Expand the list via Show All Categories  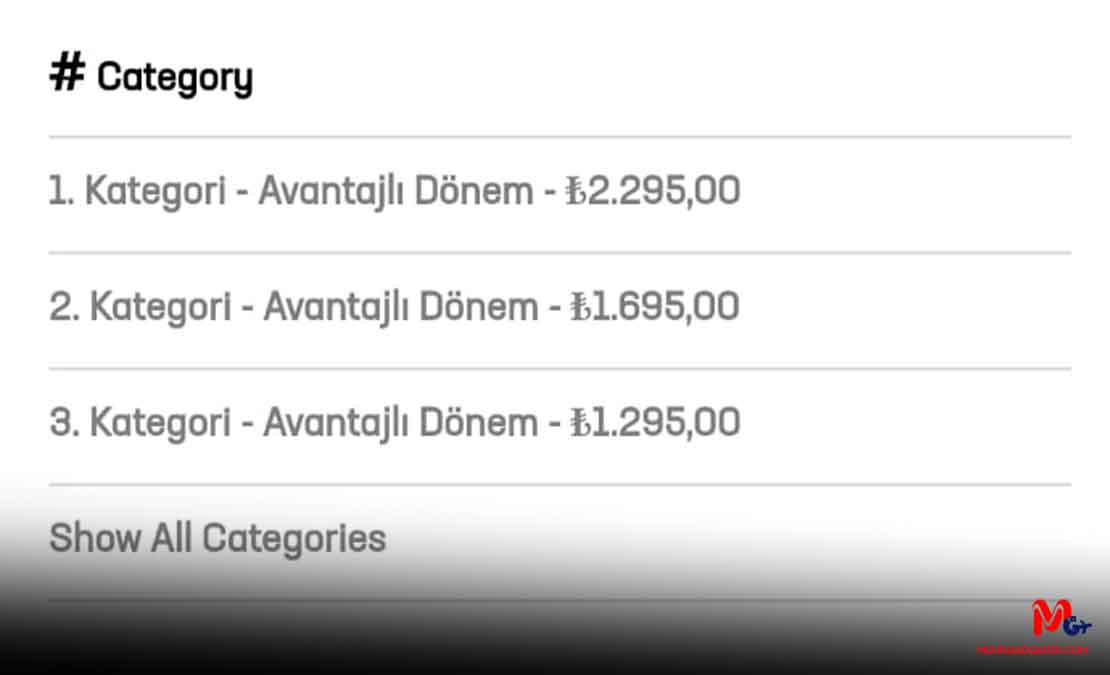[217, 539]
